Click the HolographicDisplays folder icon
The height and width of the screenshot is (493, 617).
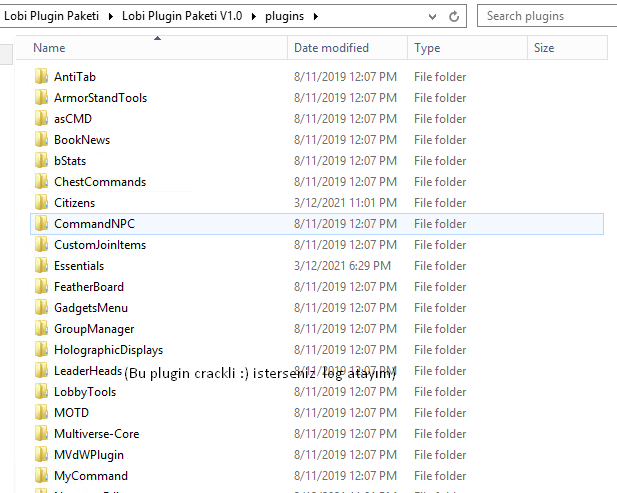[x=41, y=349]
